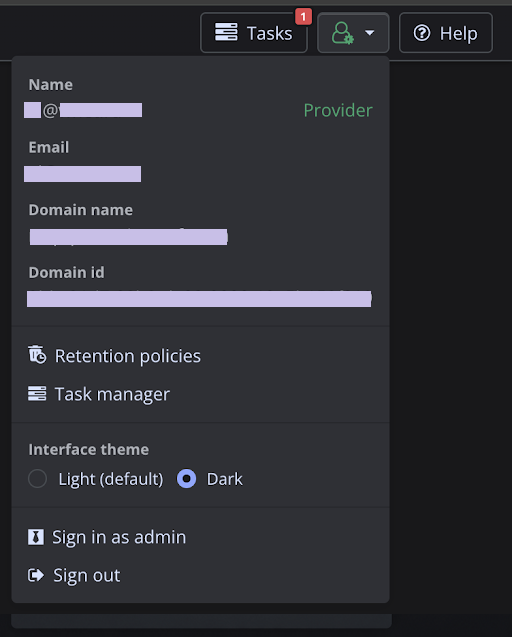Viewport: 512px width, 637px height.
Task: Select the Light (default) theme radio button
Action: pyautogui.click(x=37, y=479)
